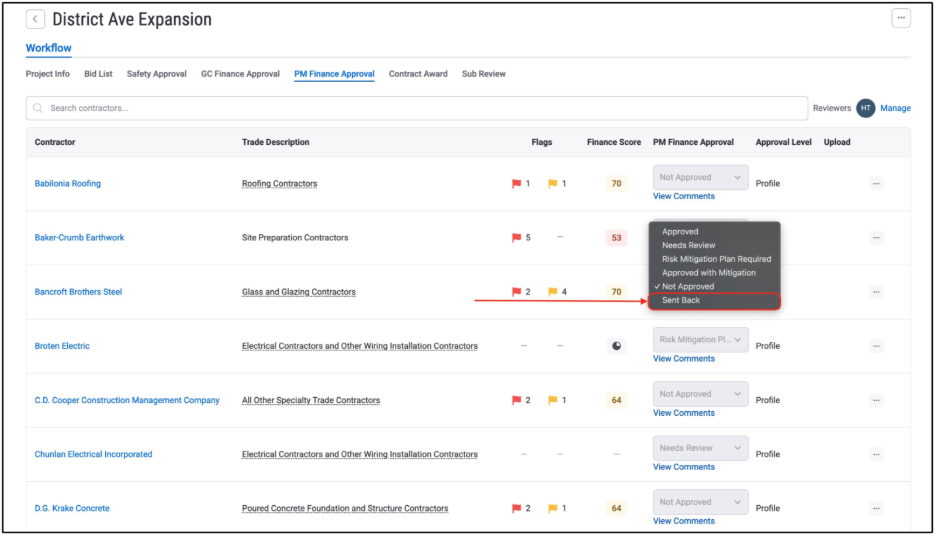The width and height of the screenshot is (936, 535).
Task: Open the GC Finance Approval tab
Action: tap(241, 74)
